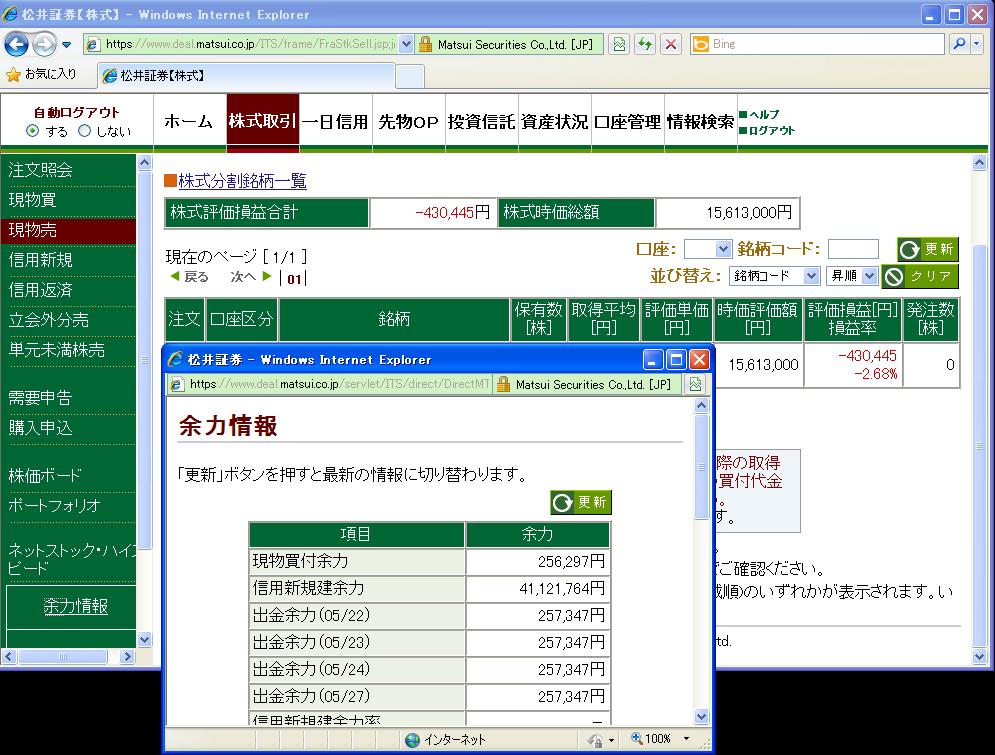Viewport: 995px width, 755px height.
Task: Select the 自動ログアウト しない radio button
Action: click(x=85, y=131)
